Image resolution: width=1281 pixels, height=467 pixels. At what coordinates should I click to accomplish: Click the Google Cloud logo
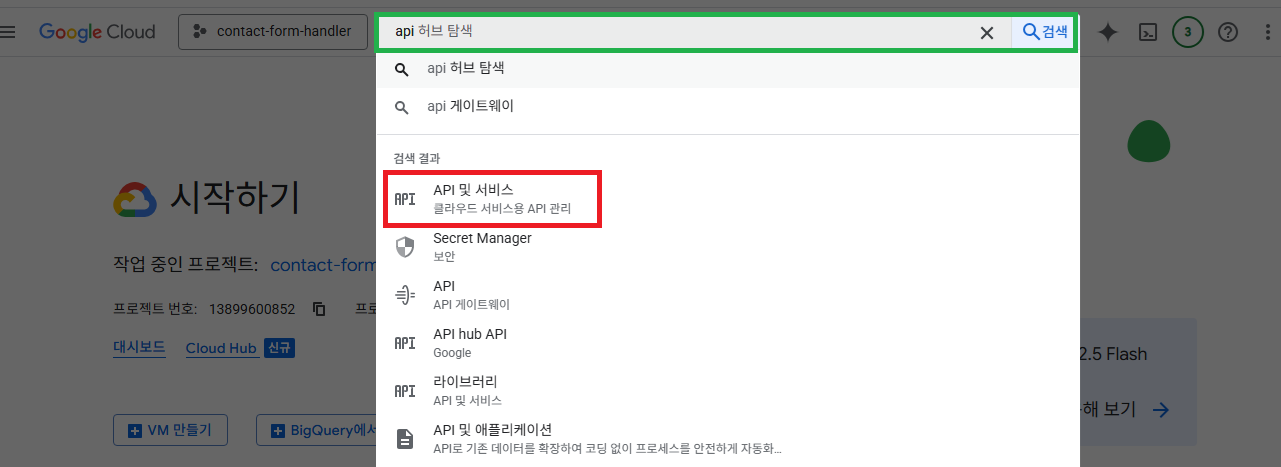97,32
